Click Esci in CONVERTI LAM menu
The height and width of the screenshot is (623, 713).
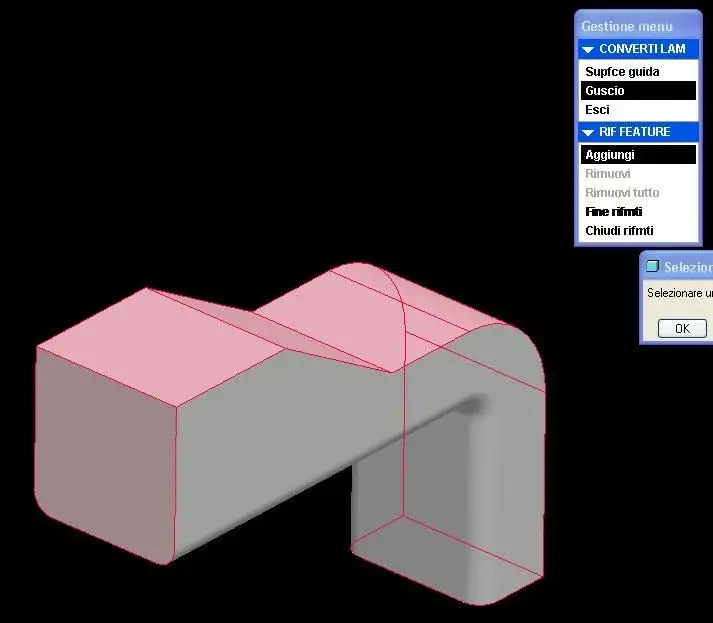coord(597,110)
